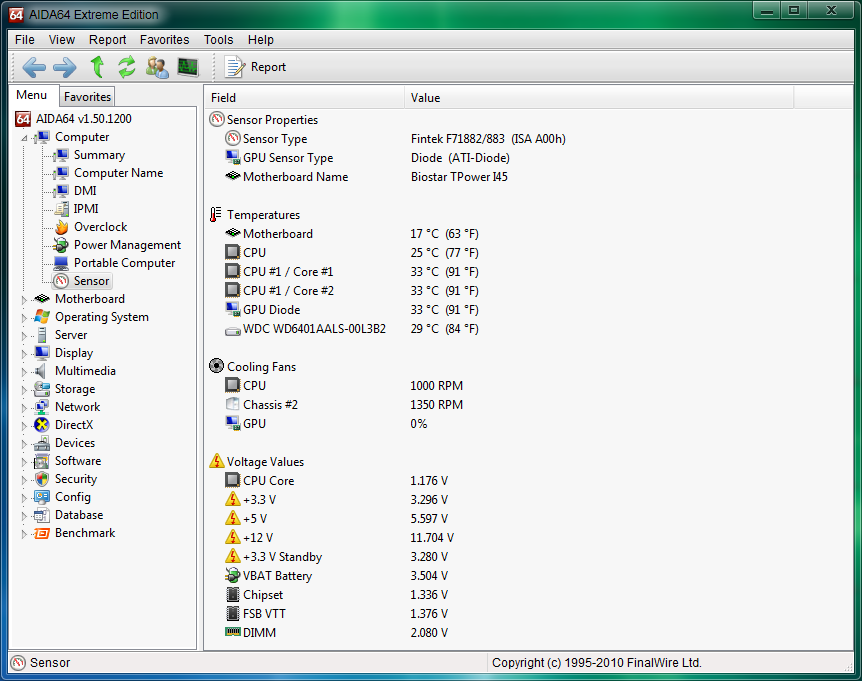The height and width of the screenshot is (681, 862).
Task: Select the Portable Computer laptop icon
Action: click(61, 263)
